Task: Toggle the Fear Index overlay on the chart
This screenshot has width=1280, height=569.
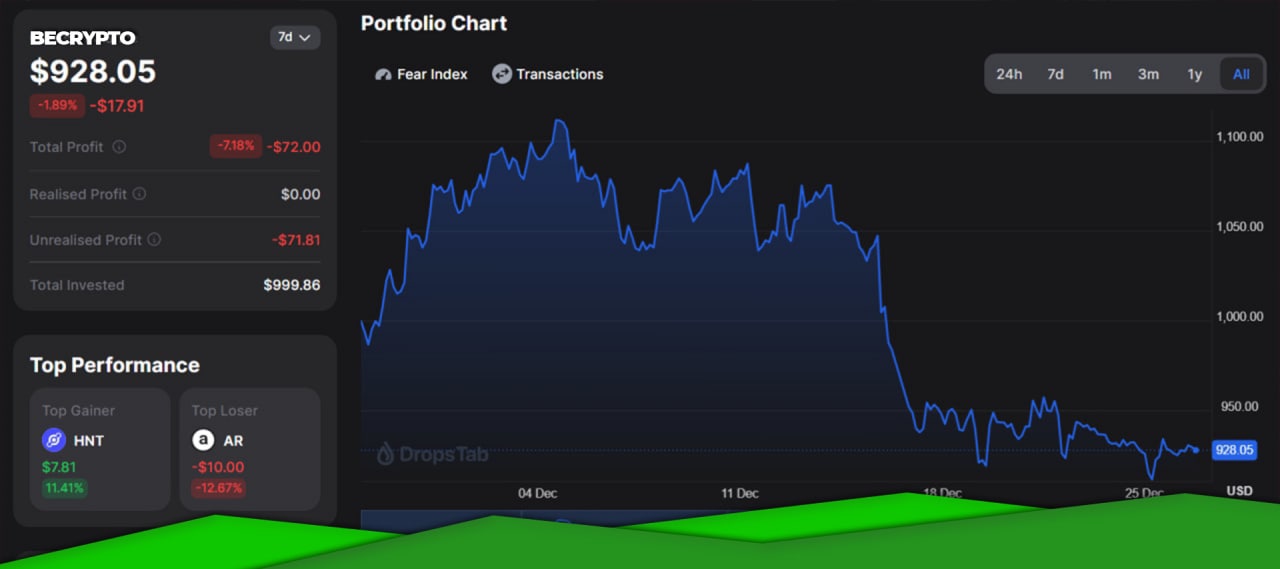Action: (x=421, y=74)
